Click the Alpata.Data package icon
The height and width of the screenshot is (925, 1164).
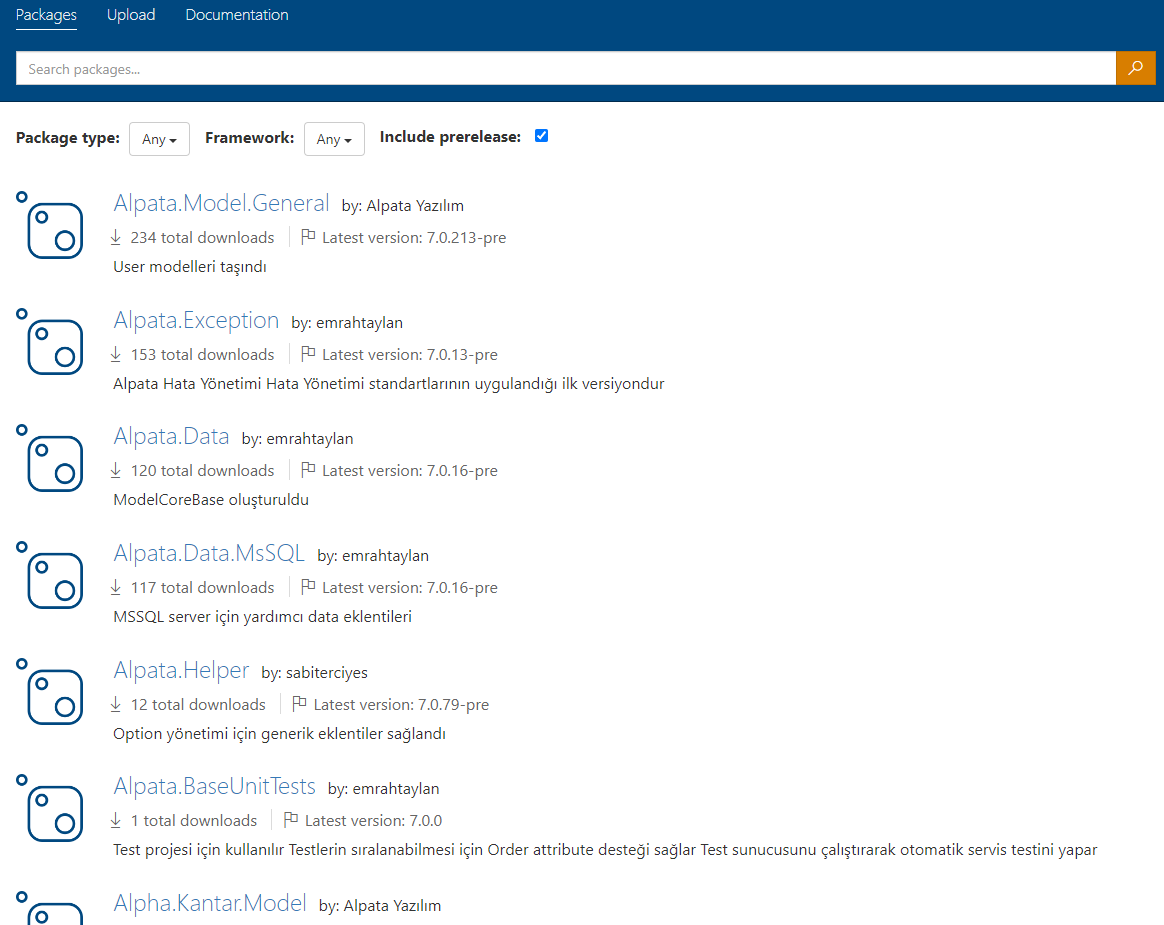tap(50, 461)
